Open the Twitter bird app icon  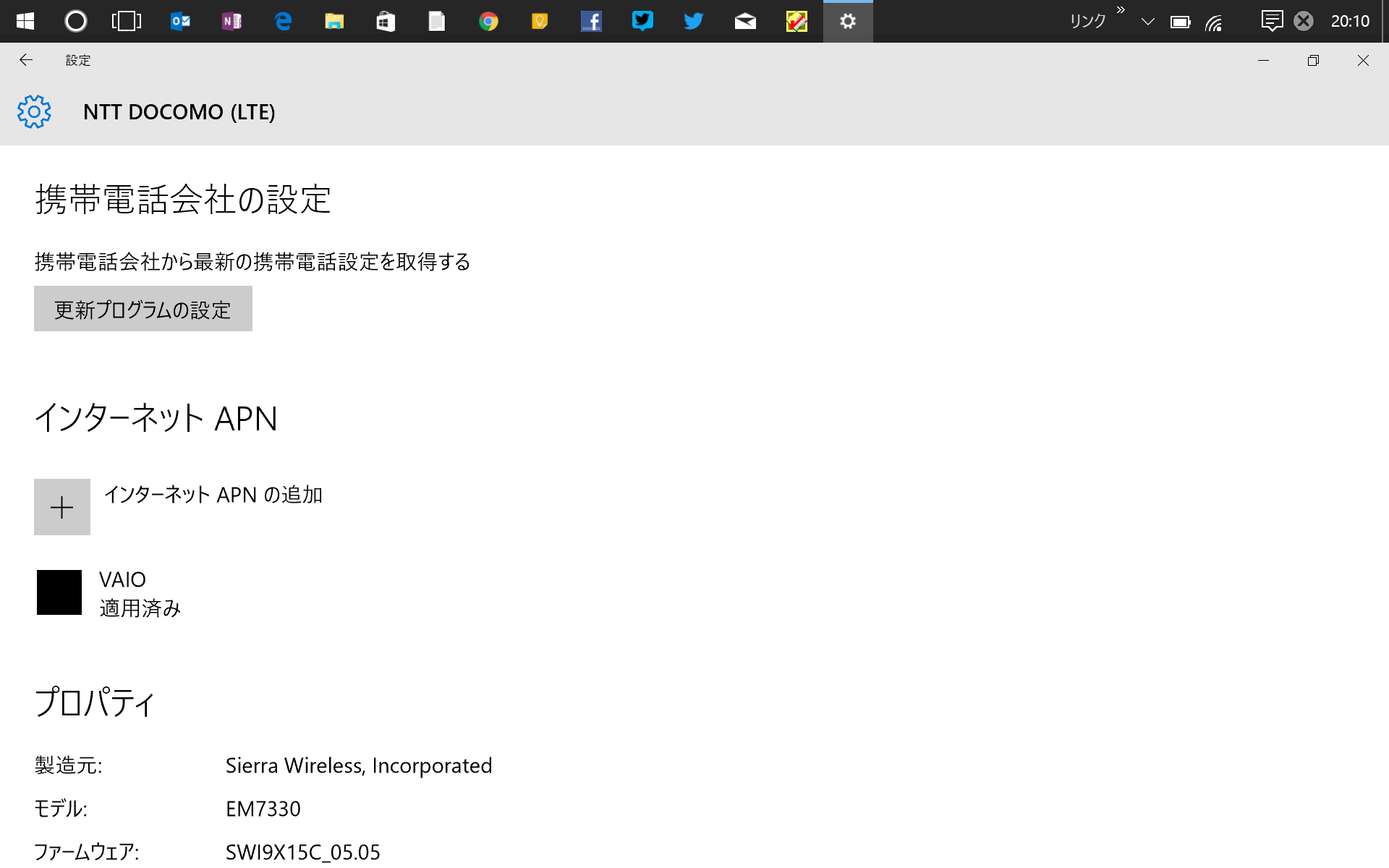[x=694, y=22]
